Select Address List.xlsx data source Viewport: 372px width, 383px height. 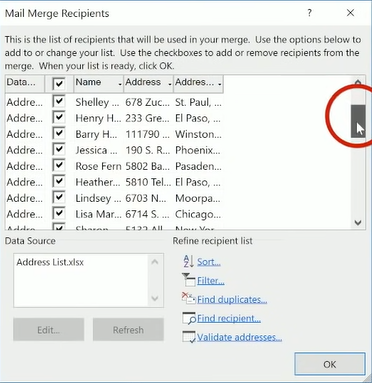click(x=50, y=262)
